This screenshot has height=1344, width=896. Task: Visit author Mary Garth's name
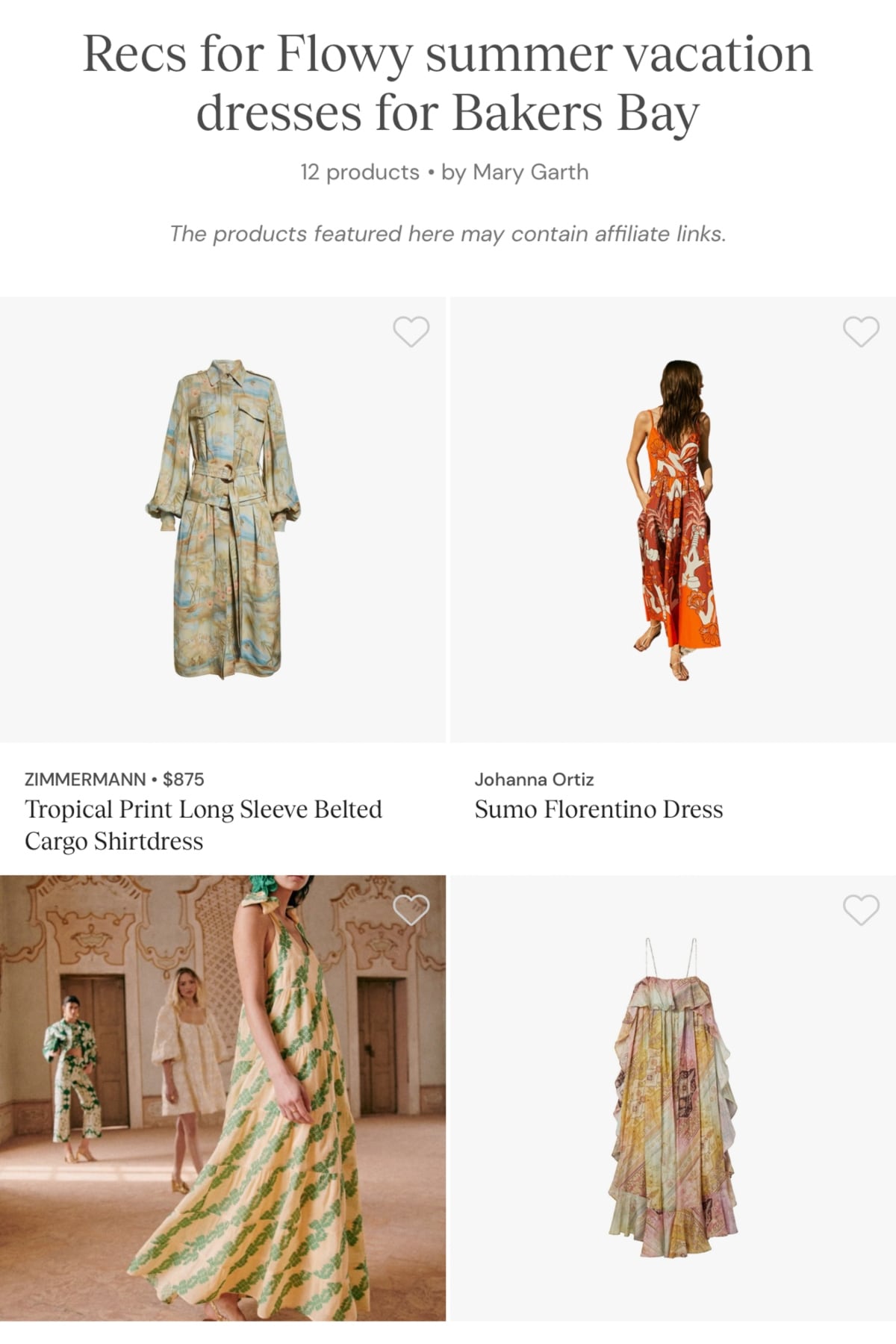pos(530,172)
